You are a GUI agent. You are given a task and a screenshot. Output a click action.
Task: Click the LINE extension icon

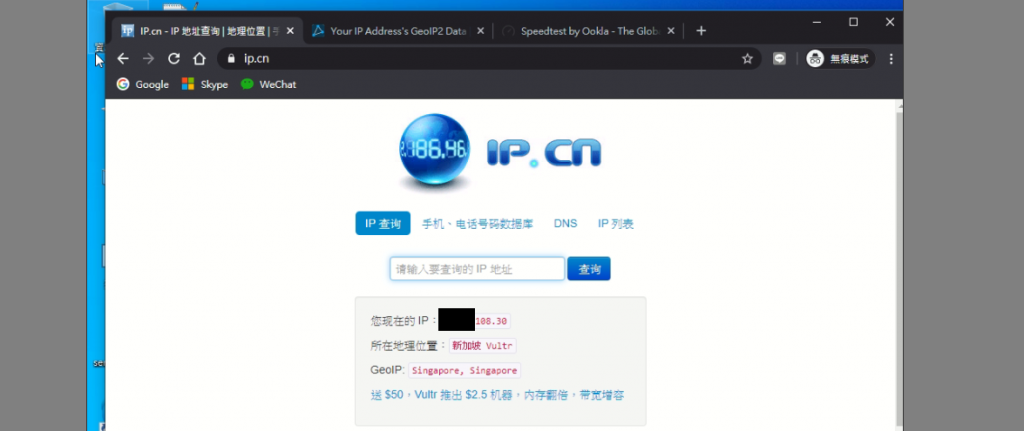pyautogui.click(x=779, y=59)
